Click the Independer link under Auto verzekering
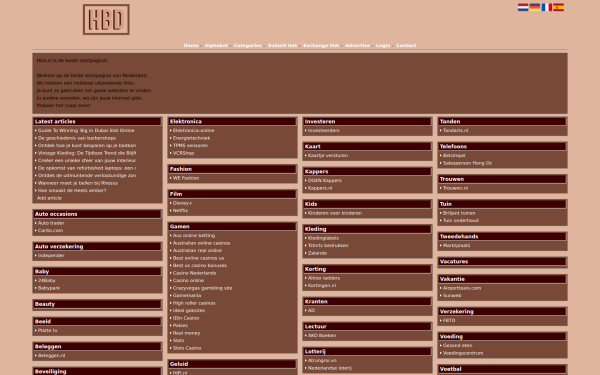The width and height of the screenshot is (600, 375). tap(51, 256)
